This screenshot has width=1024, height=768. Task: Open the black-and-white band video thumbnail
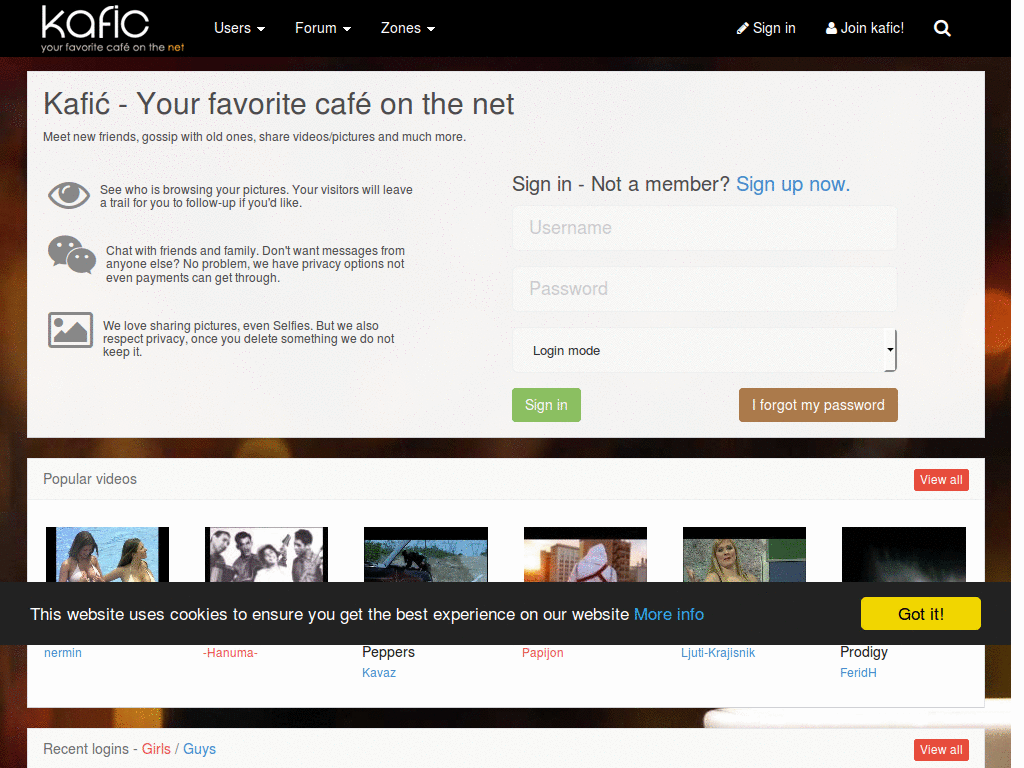pyautogui.click(x=266, y=554)
